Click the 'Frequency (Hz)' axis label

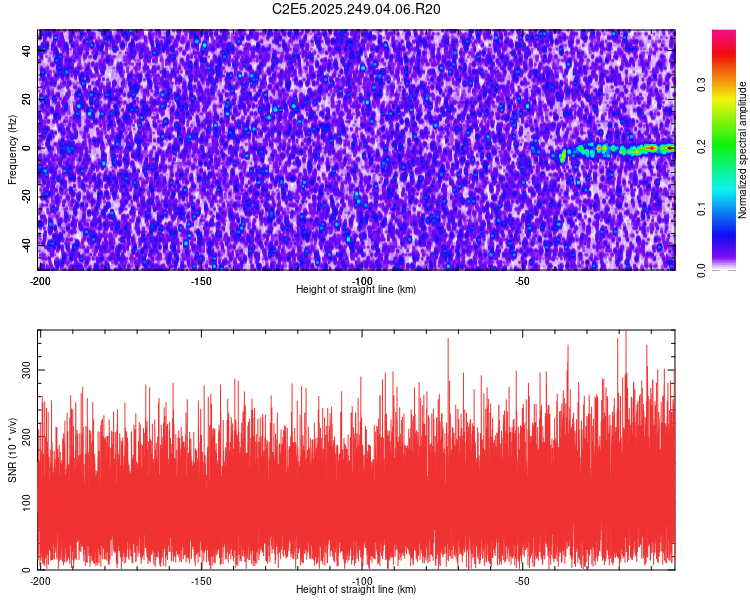[12, 149]
